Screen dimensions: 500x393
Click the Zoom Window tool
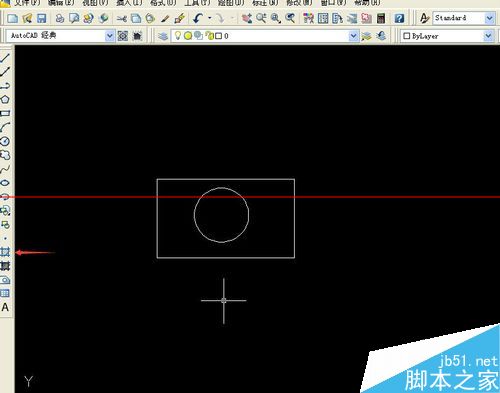point(276,18)
